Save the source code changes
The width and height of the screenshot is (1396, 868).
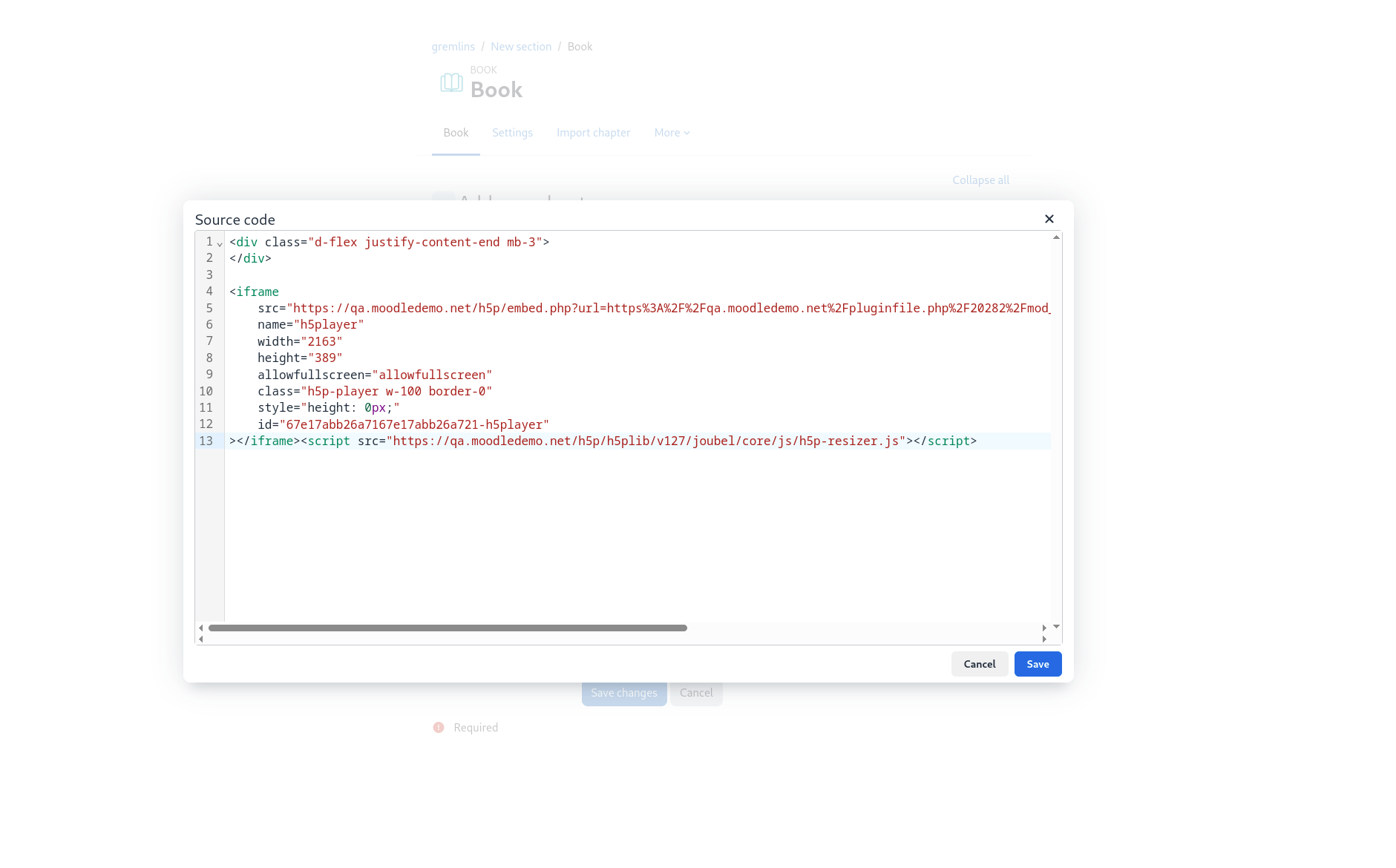[x=1038, y=664]
